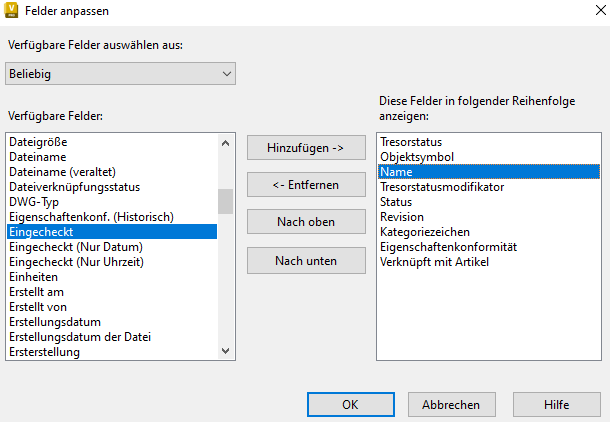Screen dimensions: 610x422
Task: Close the Felder anpassen dialog
Action: tap(588, 12)
